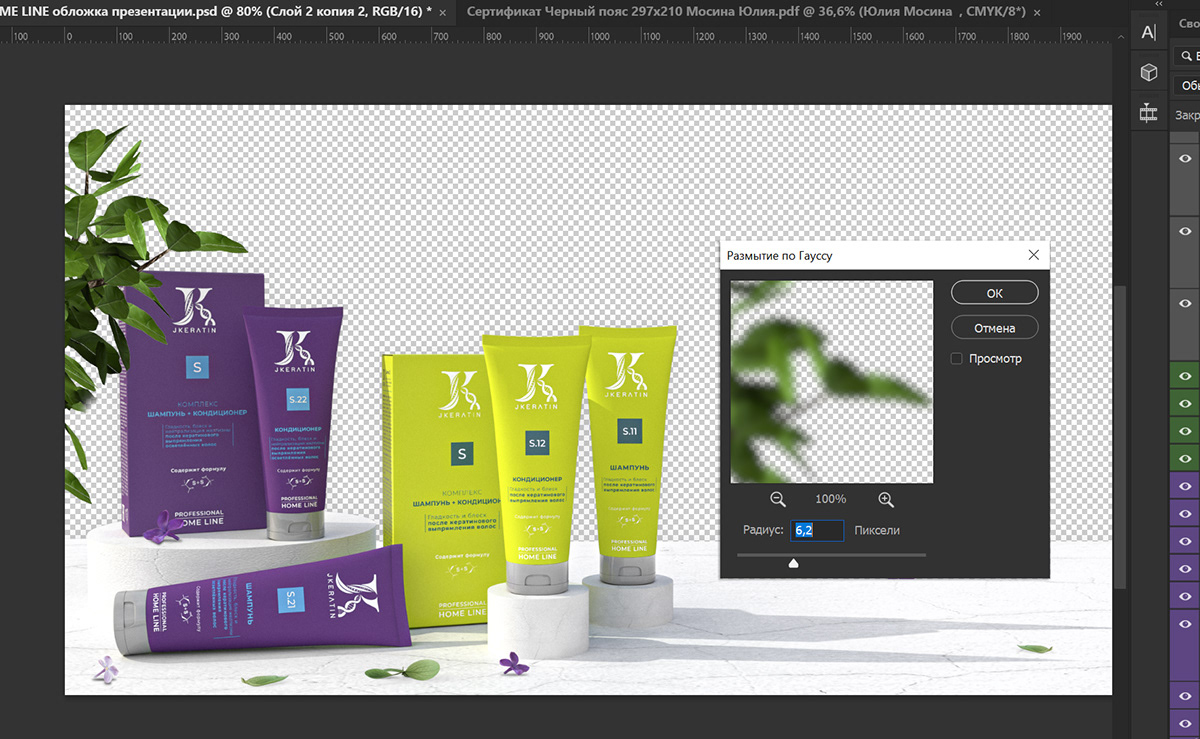Toggle eye of the first purple layer

[1186, 486]
